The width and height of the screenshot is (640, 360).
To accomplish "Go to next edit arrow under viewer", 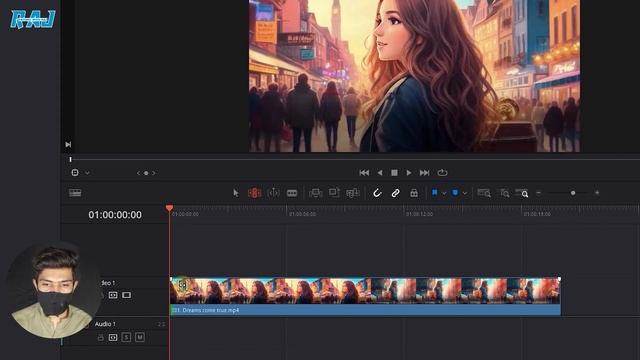I will (x=154, y=173).
